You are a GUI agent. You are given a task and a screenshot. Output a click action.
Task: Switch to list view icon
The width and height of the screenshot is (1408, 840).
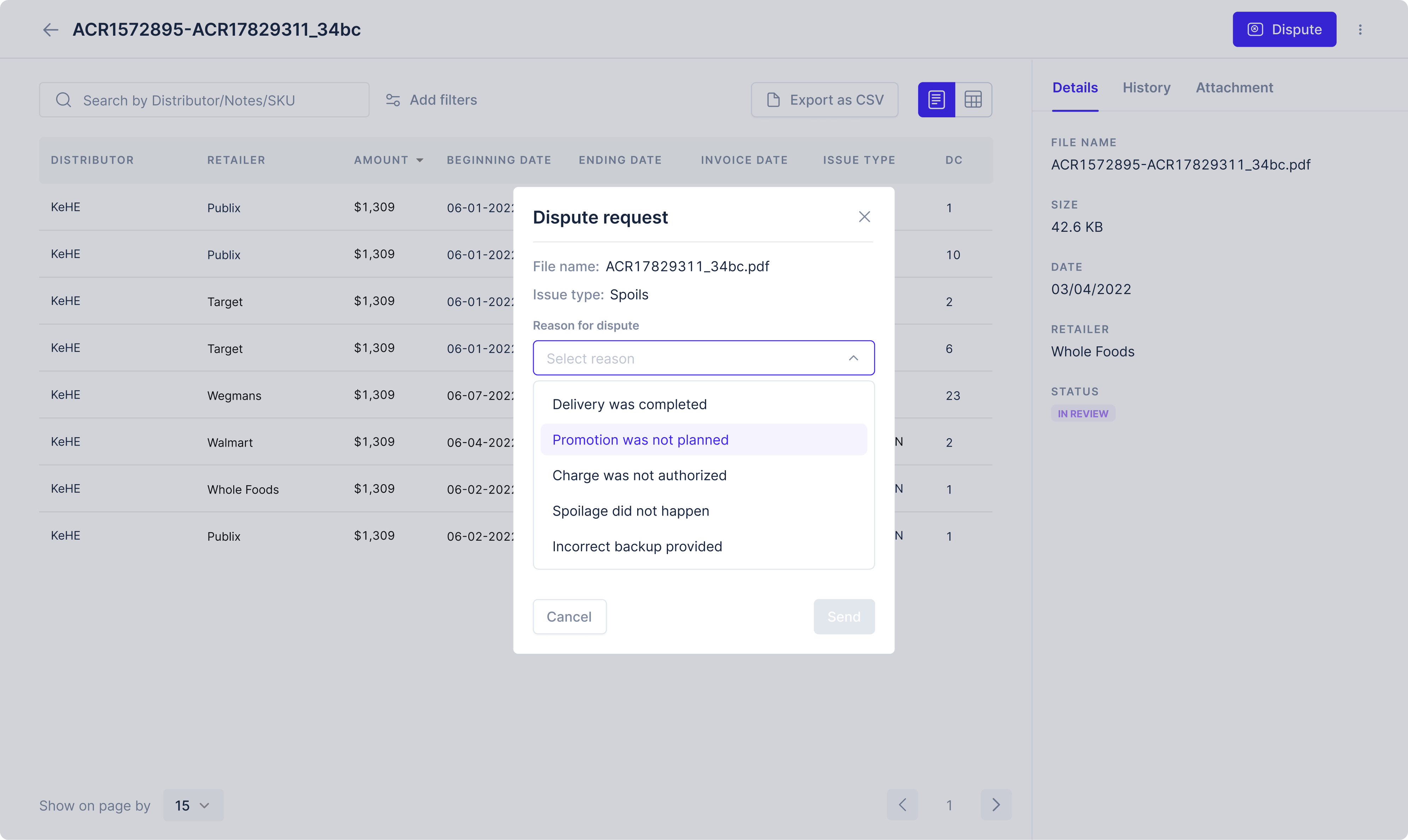click(936, 100)
